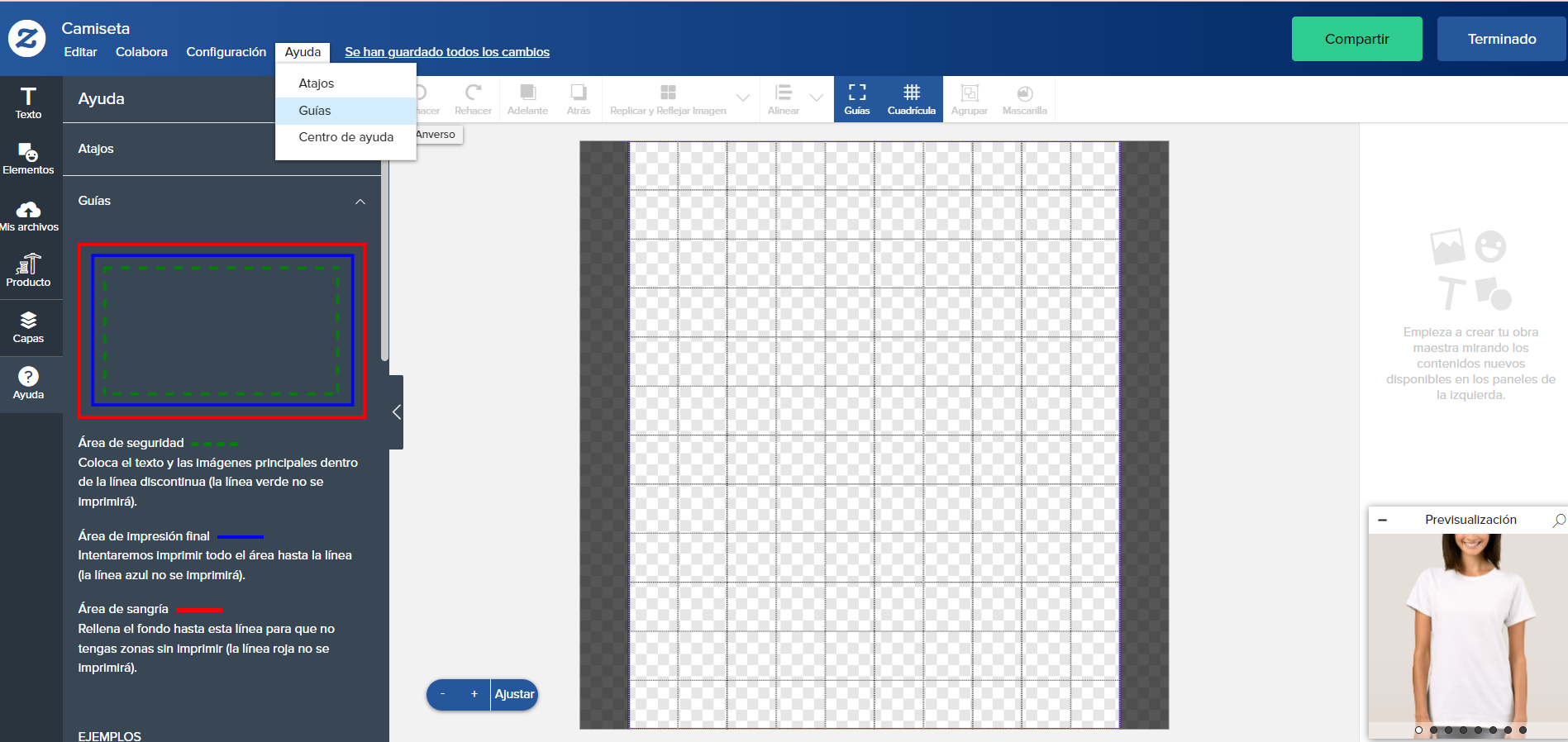
Task: Select first preview carousel dot
Action: click(x=1418, y=730)
